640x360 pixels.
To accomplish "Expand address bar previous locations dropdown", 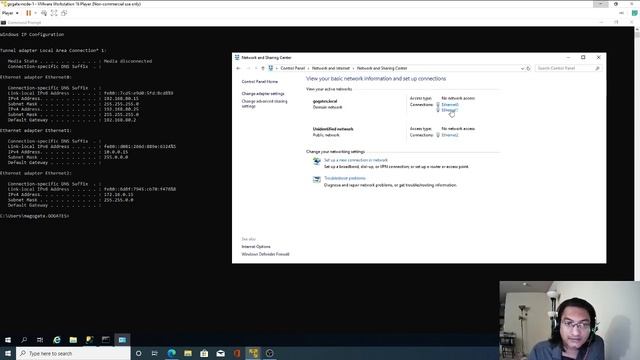I will click(522, 69).
